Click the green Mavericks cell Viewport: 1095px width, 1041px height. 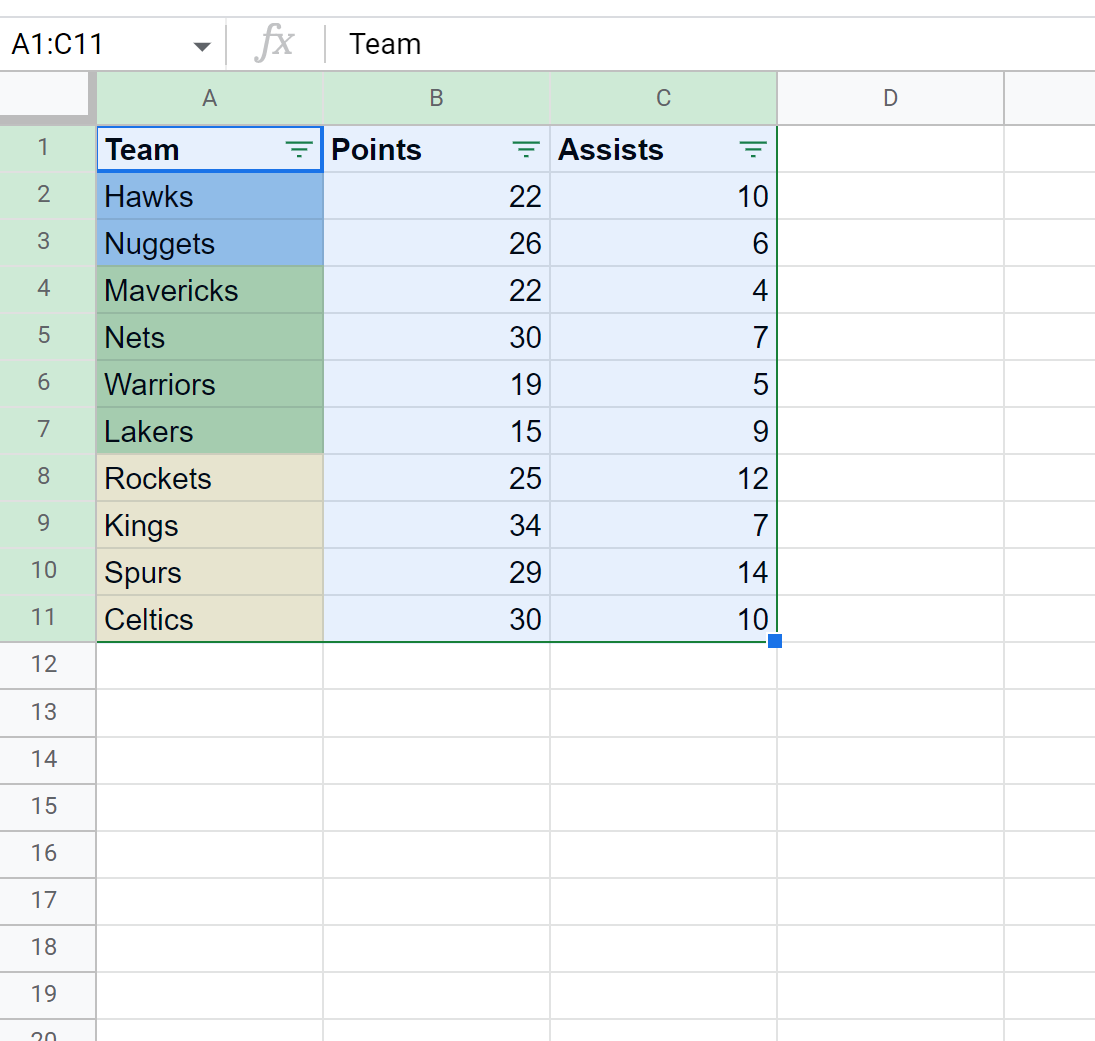pos(209,291)
